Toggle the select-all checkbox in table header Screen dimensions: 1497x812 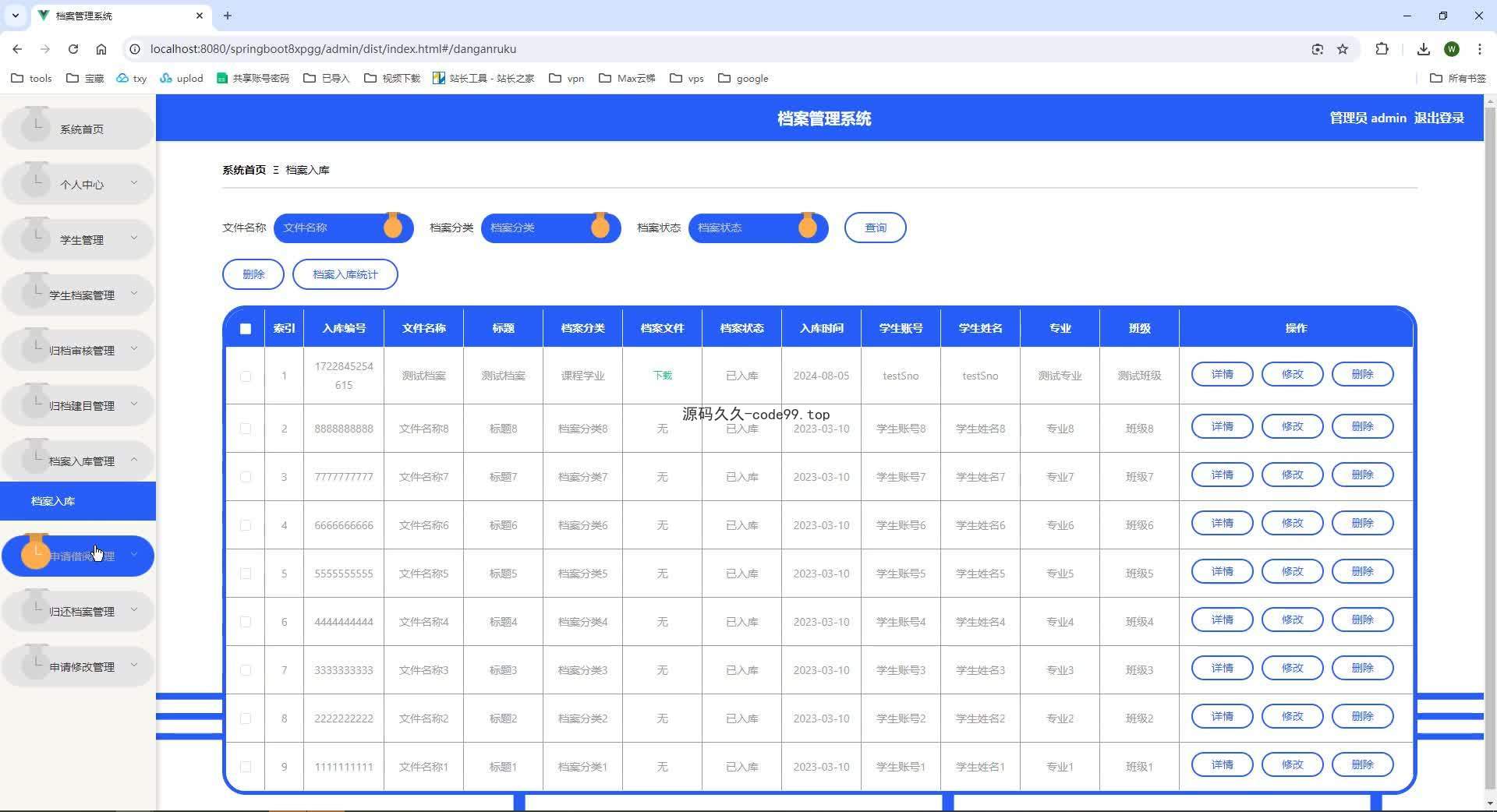(246, 328)
